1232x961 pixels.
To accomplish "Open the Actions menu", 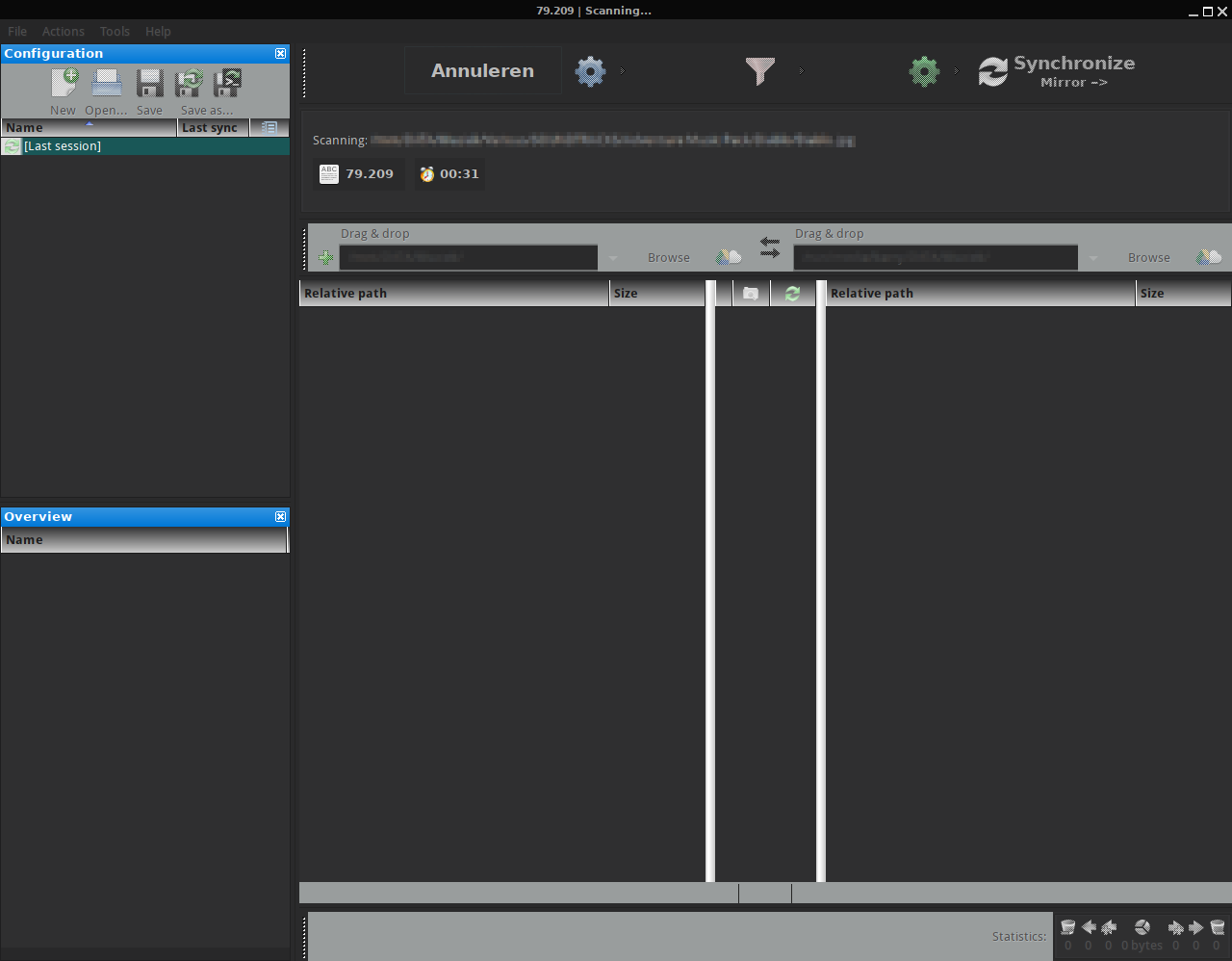I will 64,32.
